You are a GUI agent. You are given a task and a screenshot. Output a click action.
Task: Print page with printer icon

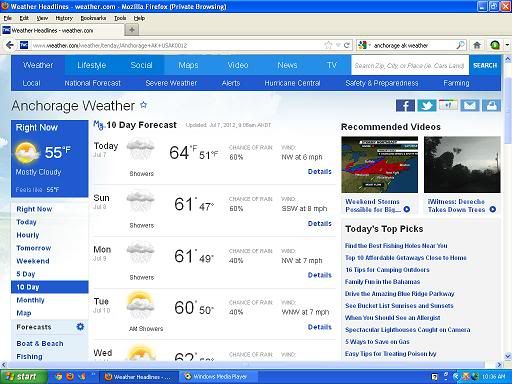[x=491, y=106]
